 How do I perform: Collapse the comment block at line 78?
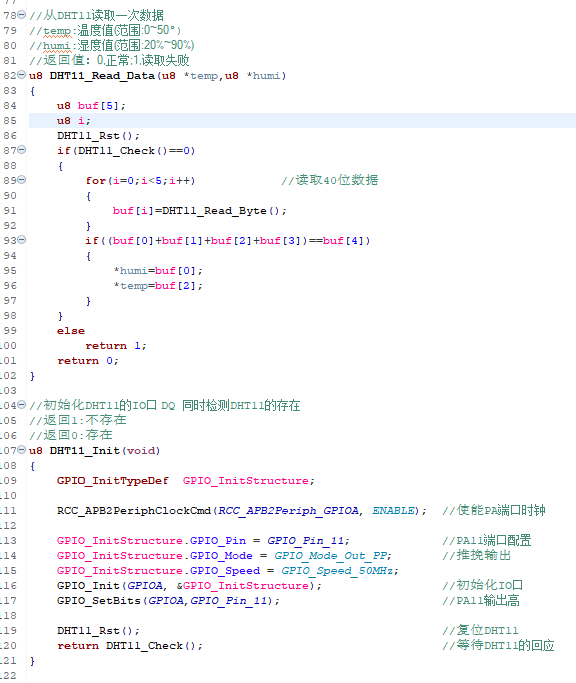coord(21,15)
